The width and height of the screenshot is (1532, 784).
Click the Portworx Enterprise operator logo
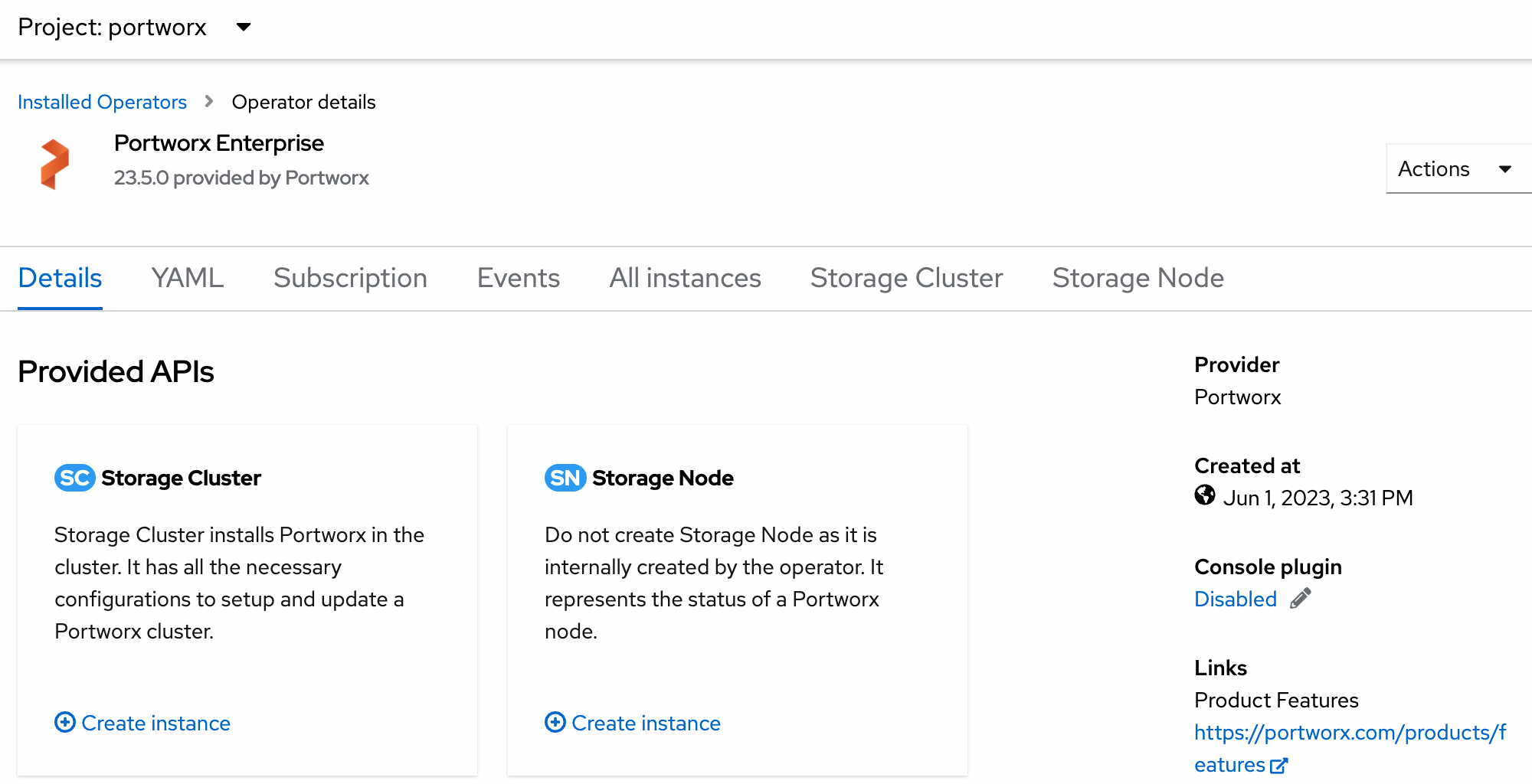[x=54, y=162]
